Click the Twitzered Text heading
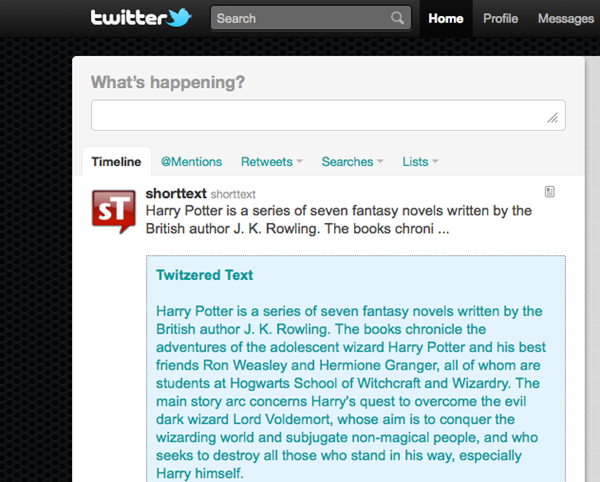The width and height of the screenshot is (600, 482). point(205,275)
